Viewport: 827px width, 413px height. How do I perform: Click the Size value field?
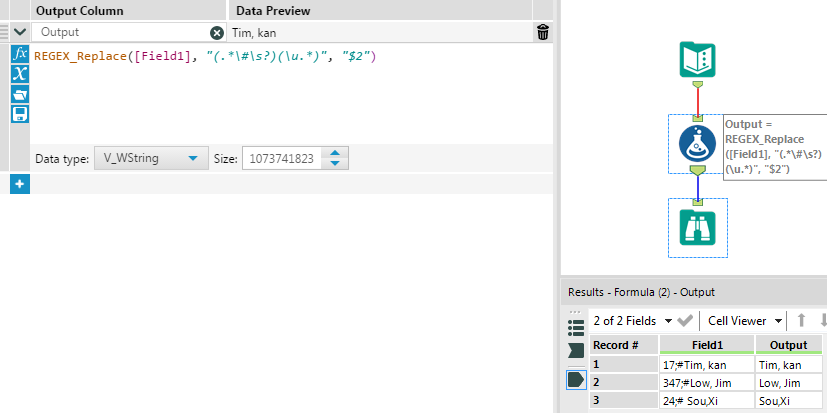[x=282, y=158]
